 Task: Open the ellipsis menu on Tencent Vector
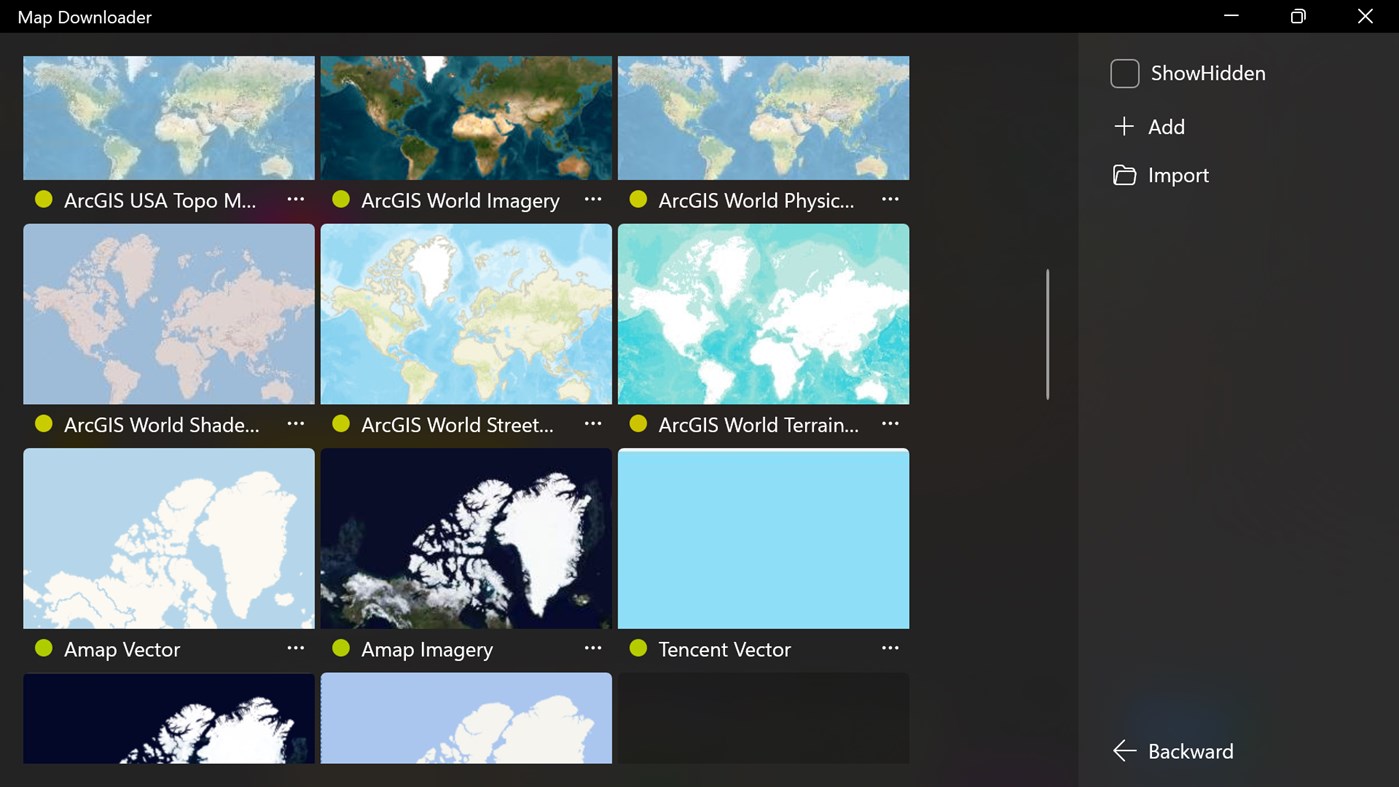(x=889, y=648)
